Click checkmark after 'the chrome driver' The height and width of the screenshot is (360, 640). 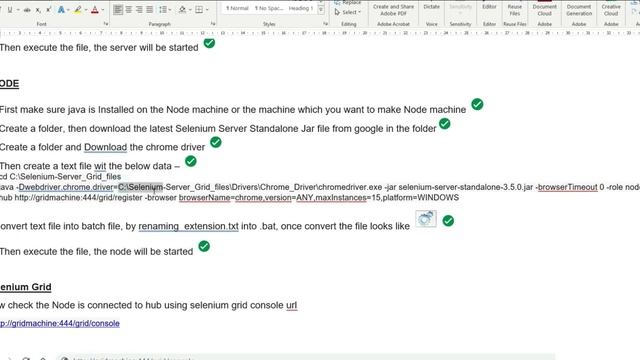click(216, 142)
